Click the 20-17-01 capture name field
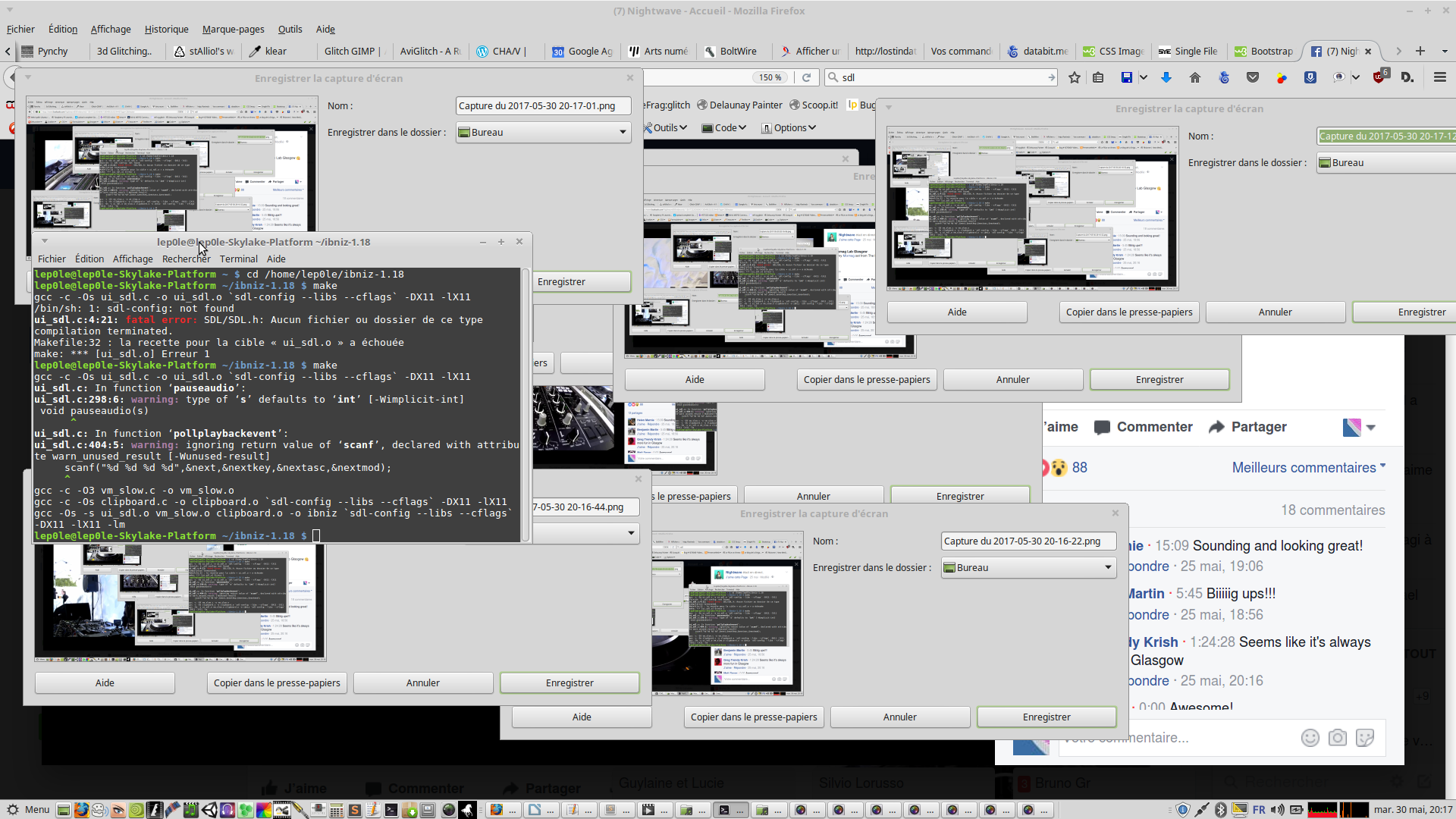The image size is (1456, 819). (543, 106)
